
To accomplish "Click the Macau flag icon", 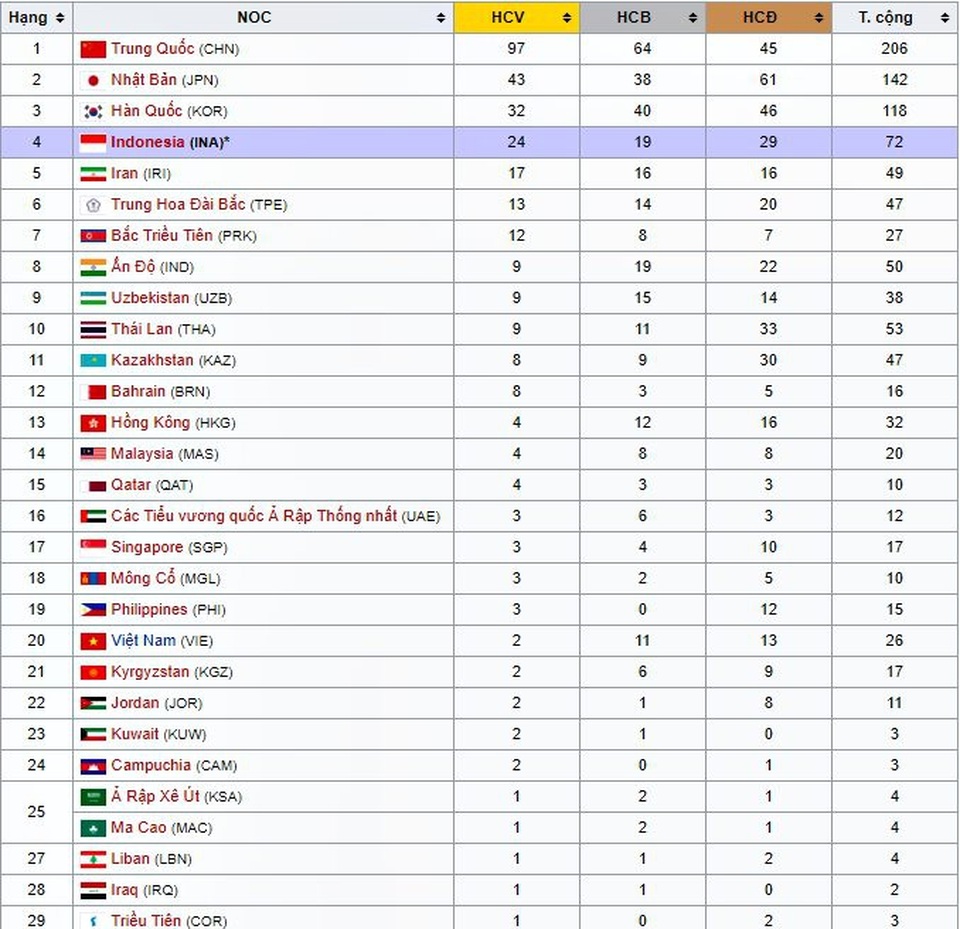I will click(x=93, y=829).
